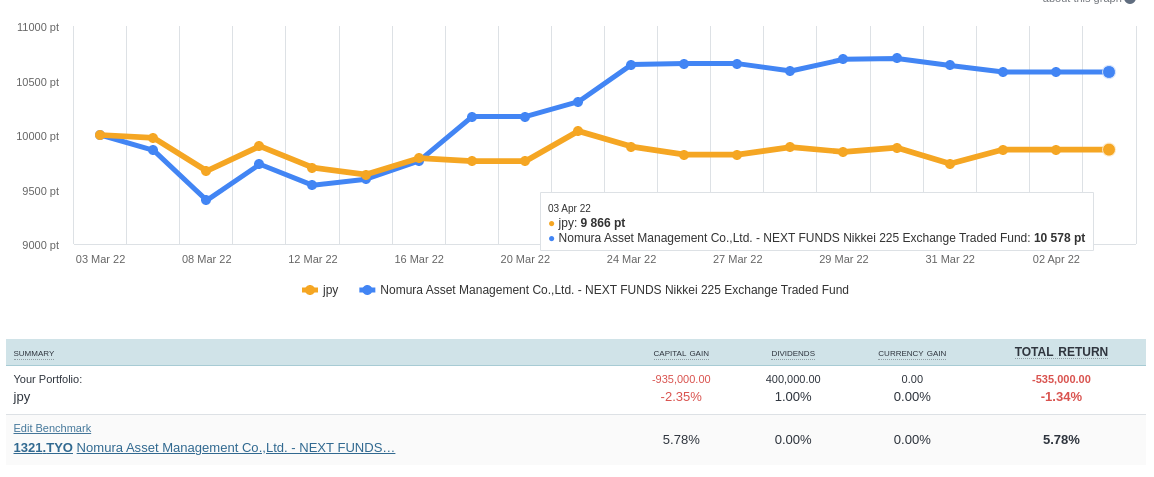This screenshot has height=477, width=1154.
Task: Click the Total Return column header
Action: (1061, 352)
